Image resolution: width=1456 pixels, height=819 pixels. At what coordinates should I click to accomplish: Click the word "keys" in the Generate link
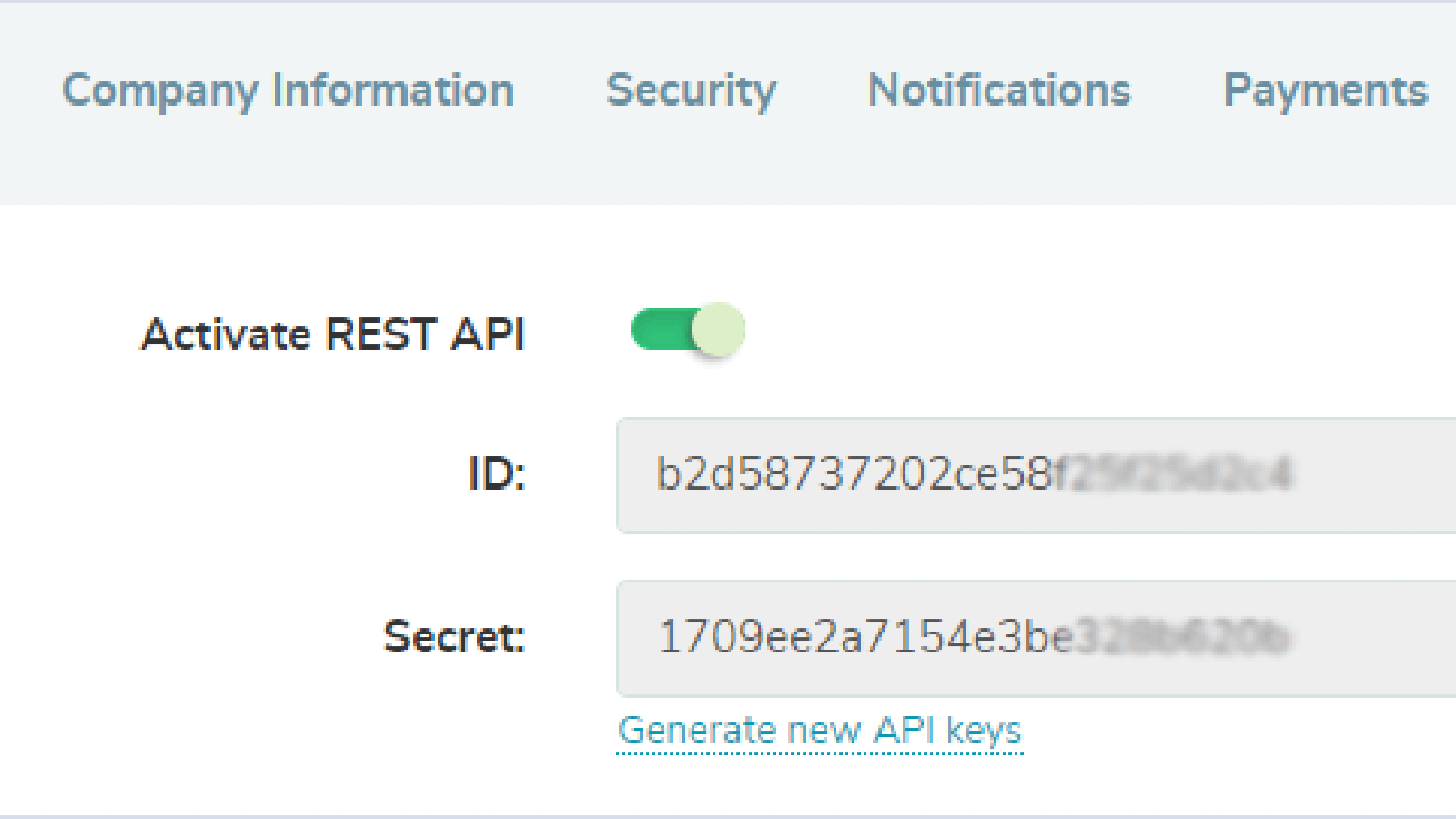pyautogui.click(x=984, y=731)
